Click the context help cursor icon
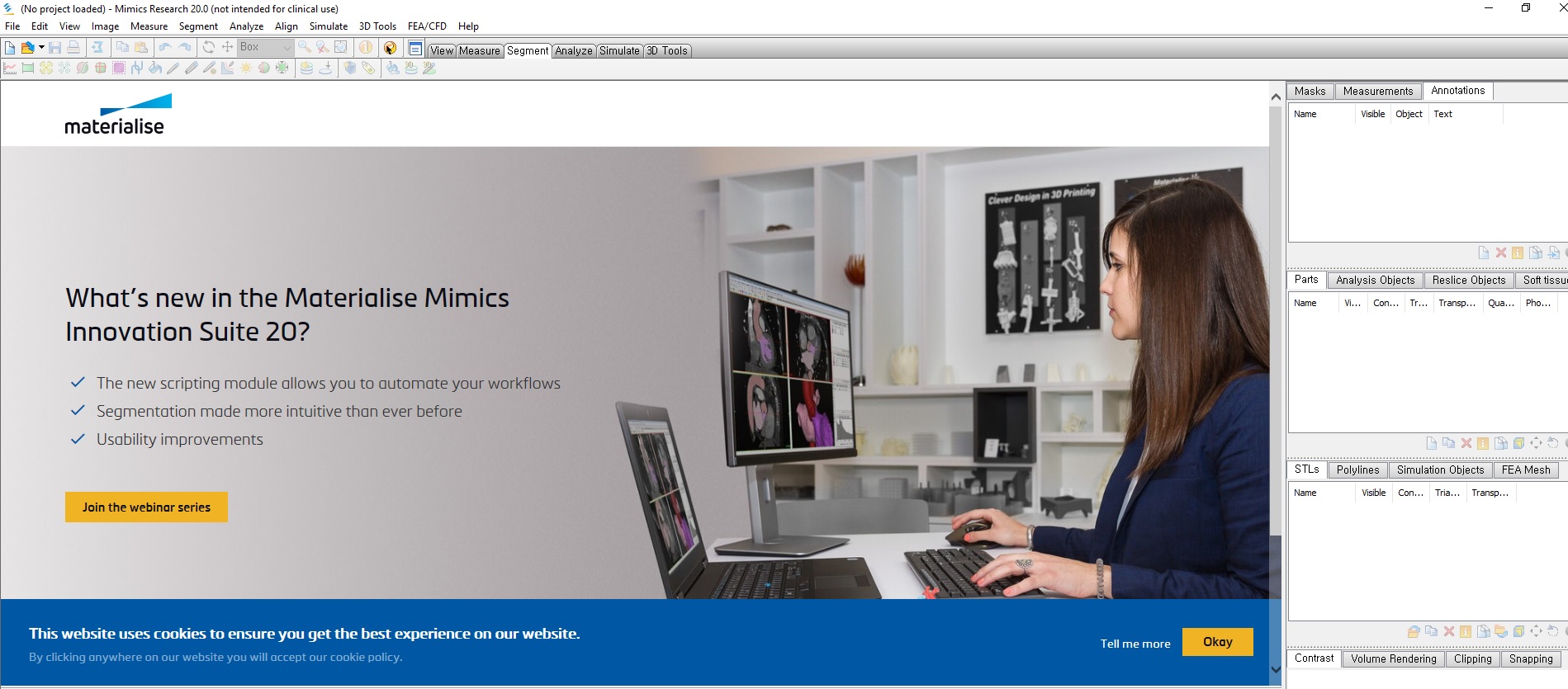Viewport: 1568px width, 689px height. click(391, 48)
